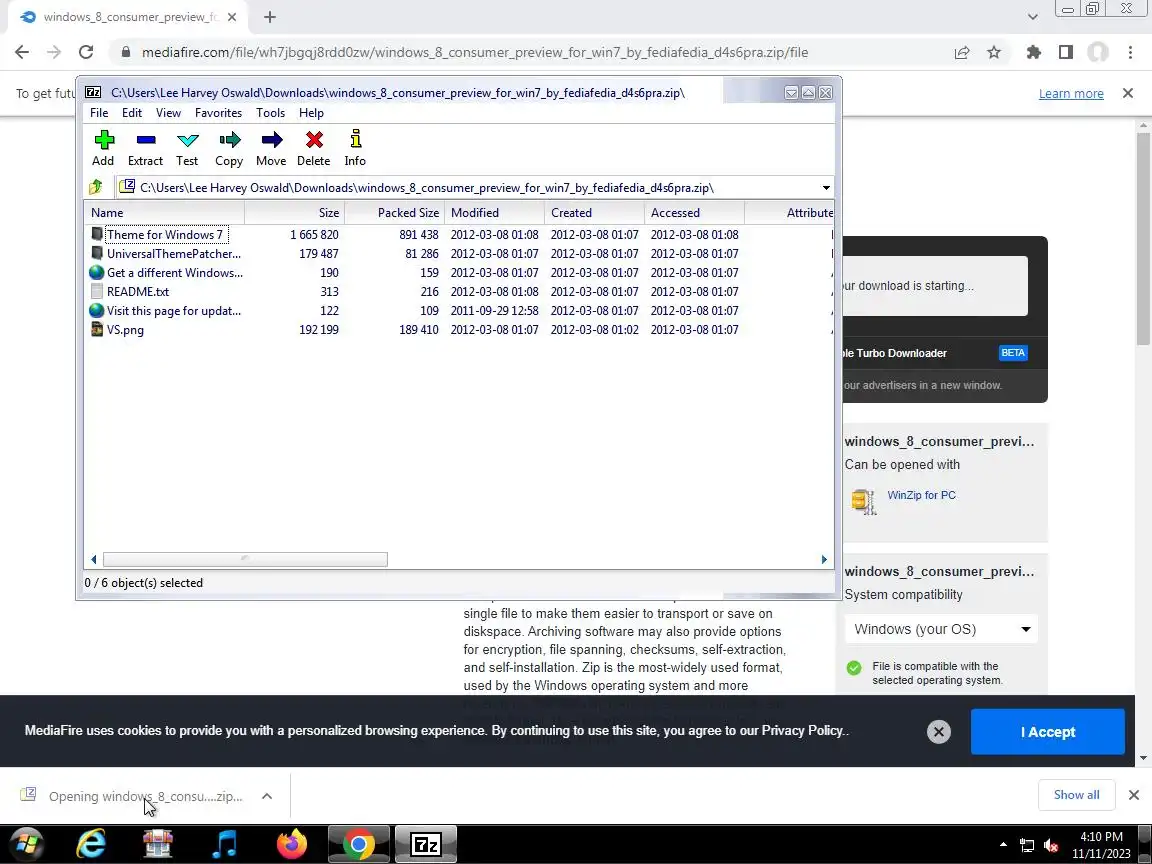The height and width of the screenshot is (864, 1152).
Task: Click the left arrow of horizontal scrollbar
Action: click(93, 559)
